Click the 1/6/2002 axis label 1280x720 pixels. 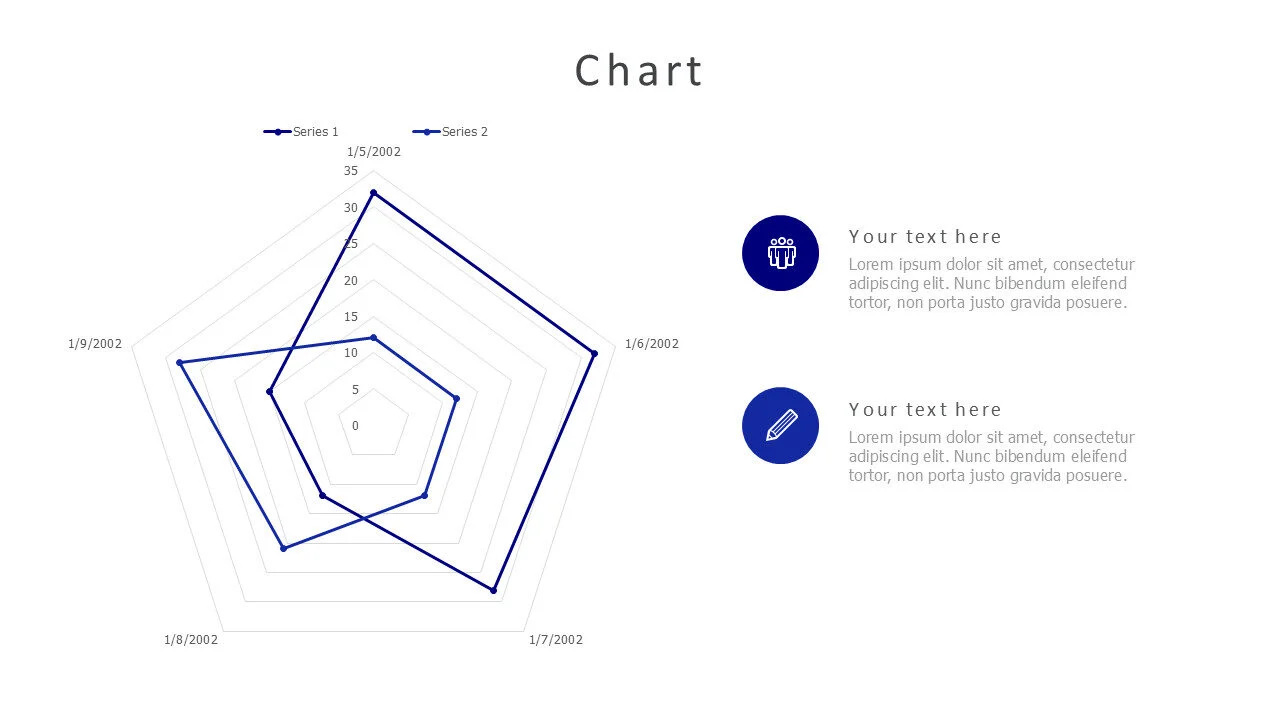[x=652, y=344]
